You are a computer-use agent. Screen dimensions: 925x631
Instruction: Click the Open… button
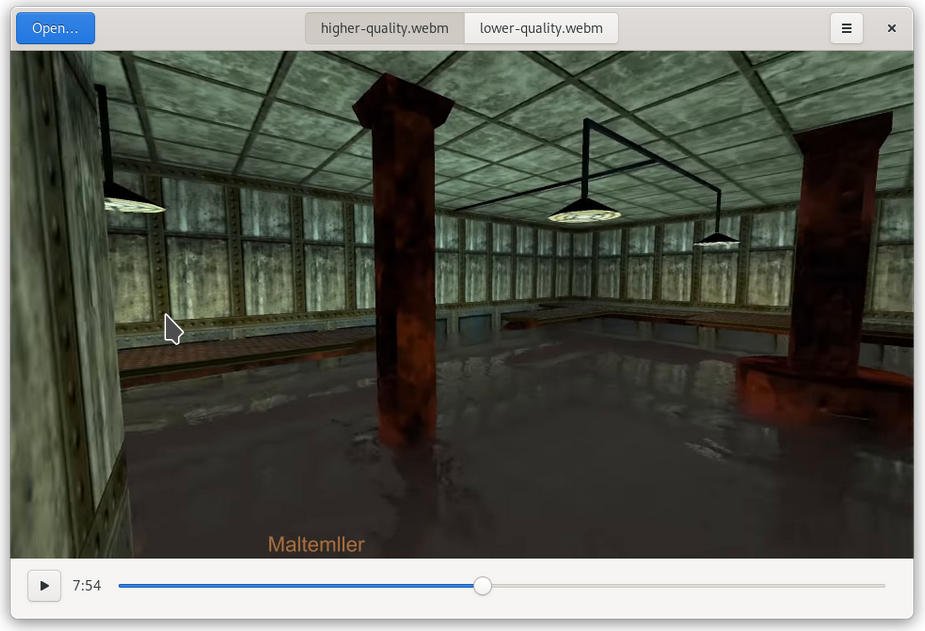(x=55, y=28)
